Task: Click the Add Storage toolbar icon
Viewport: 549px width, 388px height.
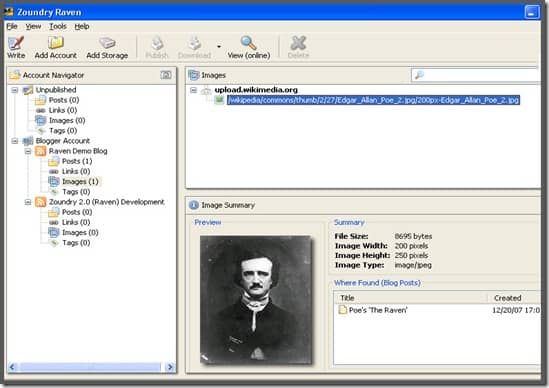Action: click(107, 43)
